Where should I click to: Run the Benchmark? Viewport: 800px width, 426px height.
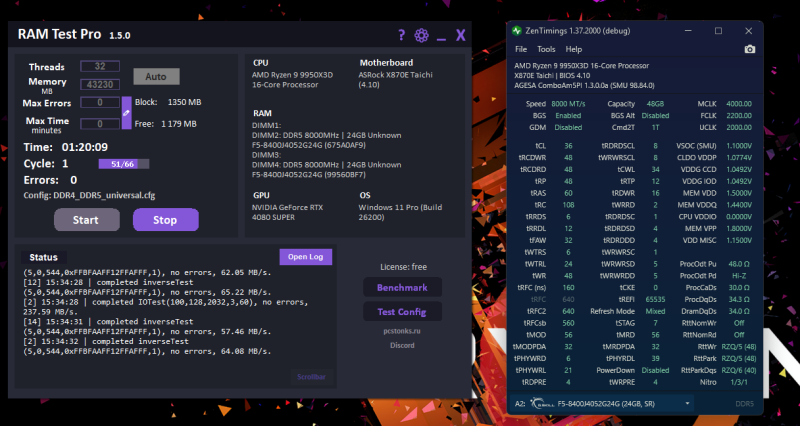(x=402, y=288)
